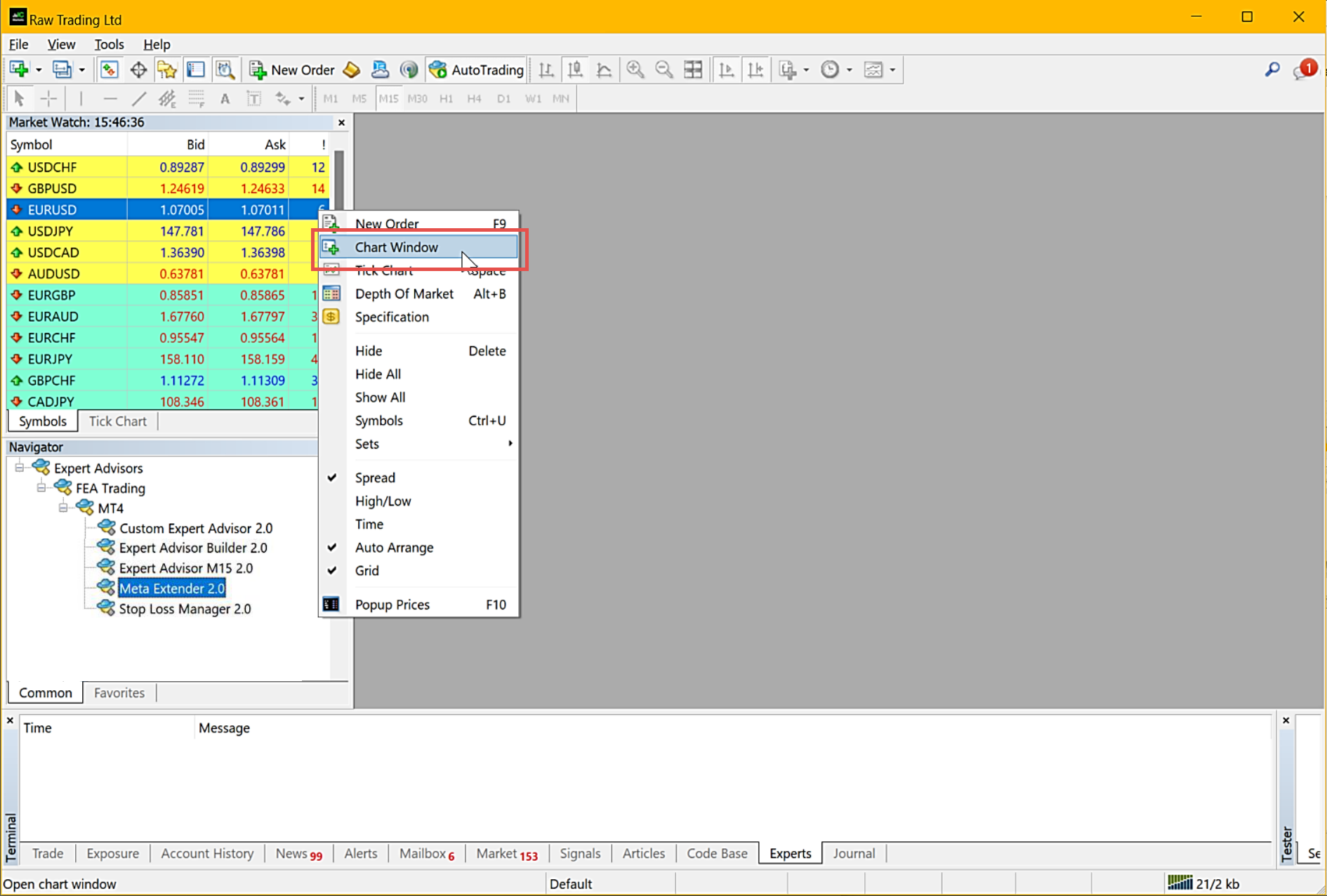Viewport: 1327px width, 896px height.
Task: Toggle the Spread column option
Action: [x=418, y=477]
